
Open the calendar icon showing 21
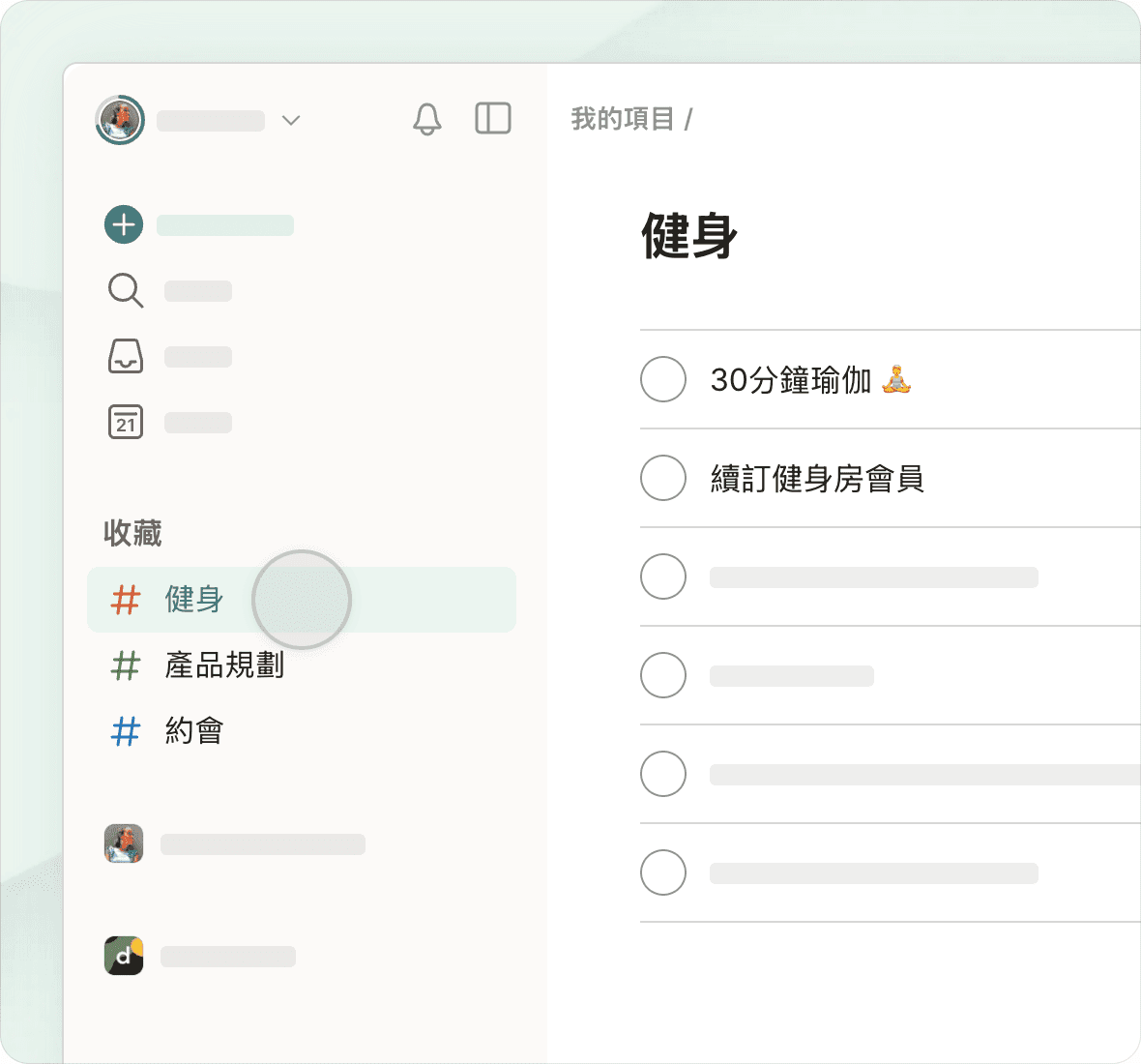pyautogui.click(x=125, y=423)
